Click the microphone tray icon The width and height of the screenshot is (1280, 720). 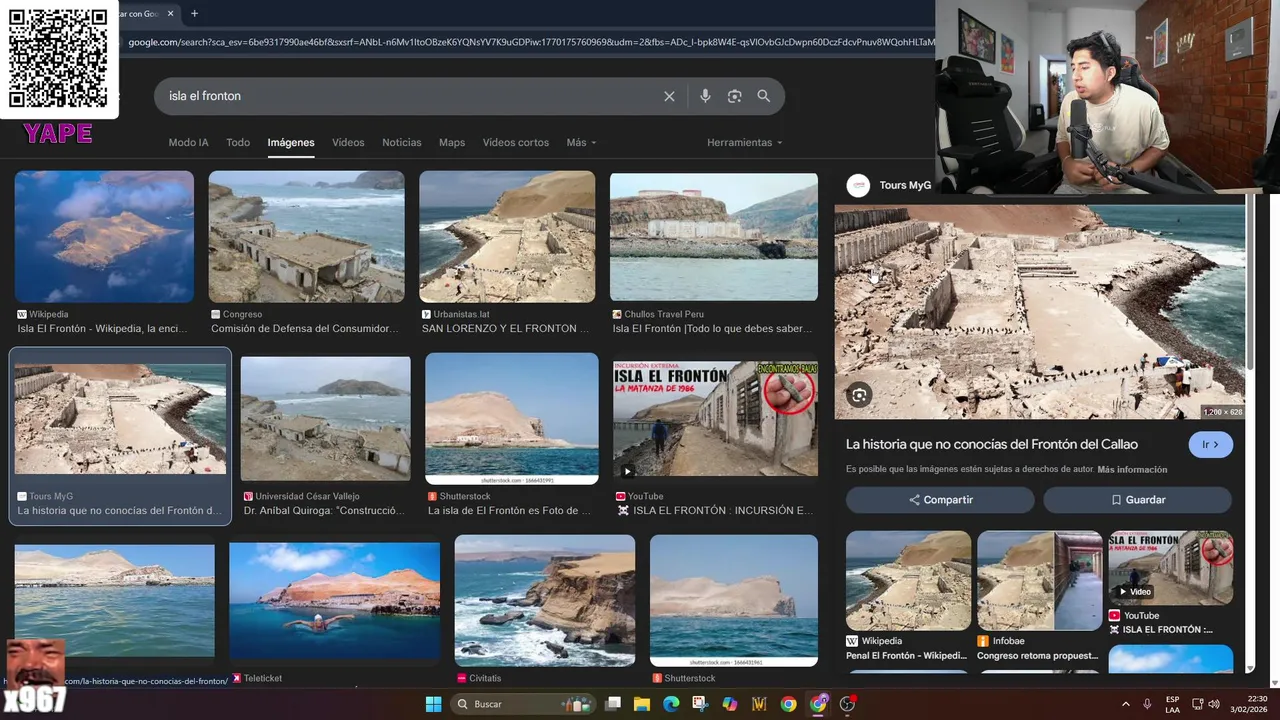click(1147, 704)
